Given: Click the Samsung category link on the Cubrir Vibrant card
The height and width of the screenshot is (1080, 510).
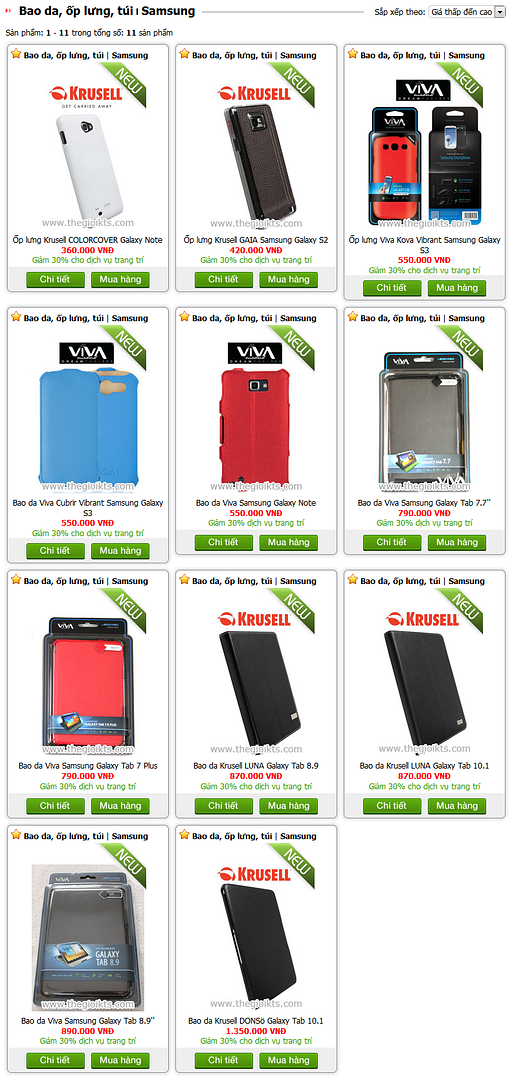Looking at the screenshot, I should tap(130, 318).
